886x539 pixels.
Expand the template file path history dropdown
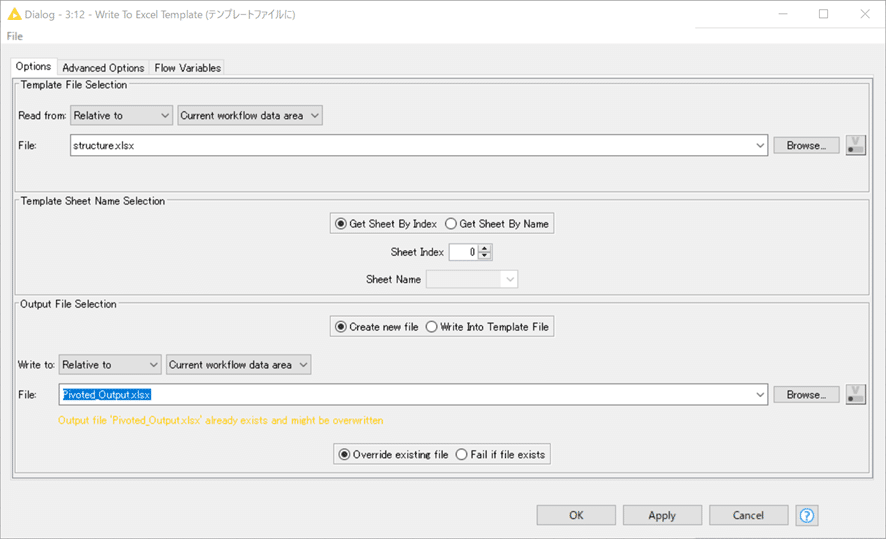pos(761,146)
